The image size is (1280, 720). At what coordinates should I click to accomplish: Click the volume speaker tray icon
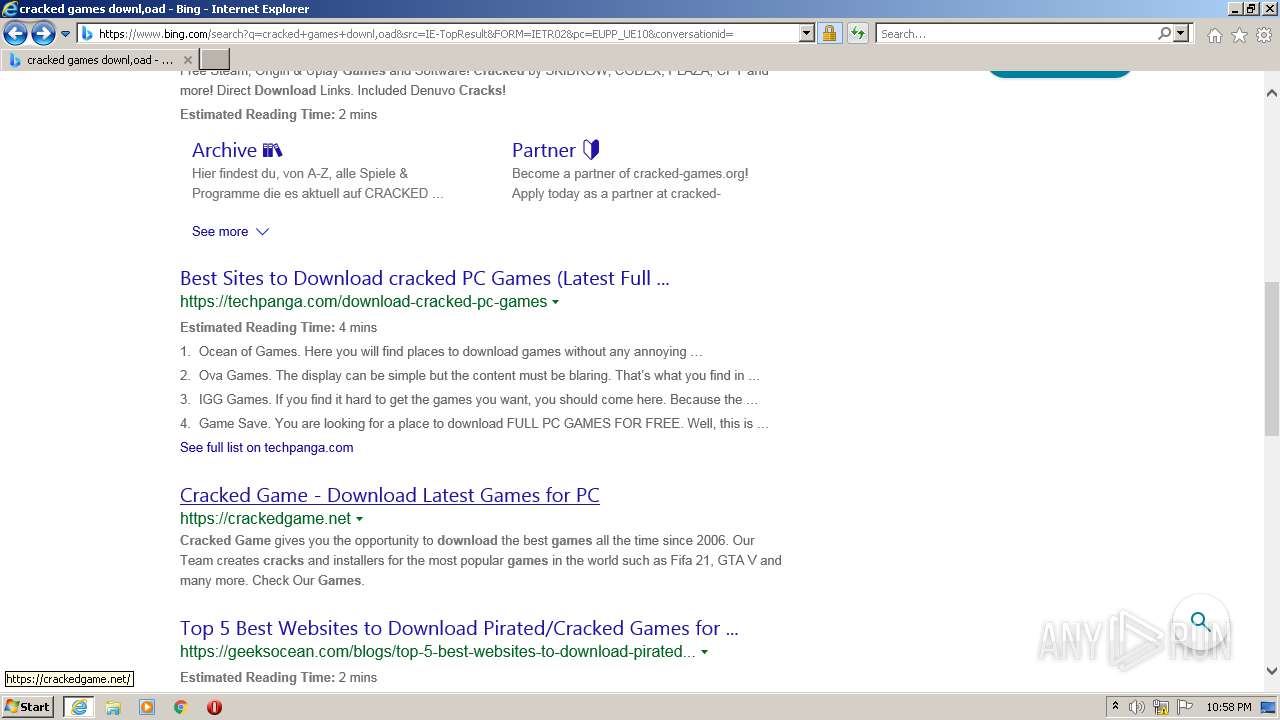(1137, 707)
